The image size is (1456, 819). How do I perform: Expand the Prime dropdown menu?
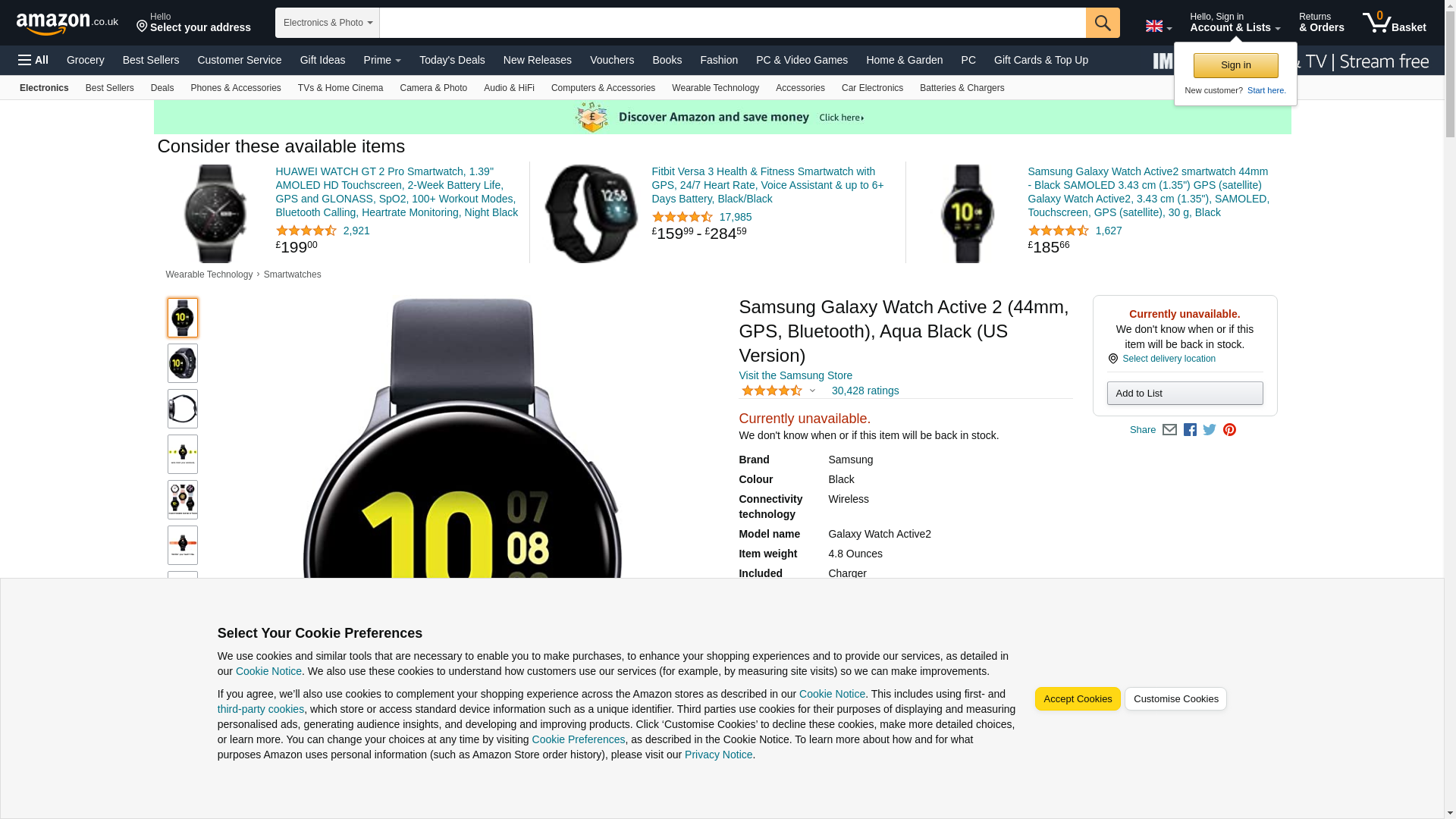(382, 60)
